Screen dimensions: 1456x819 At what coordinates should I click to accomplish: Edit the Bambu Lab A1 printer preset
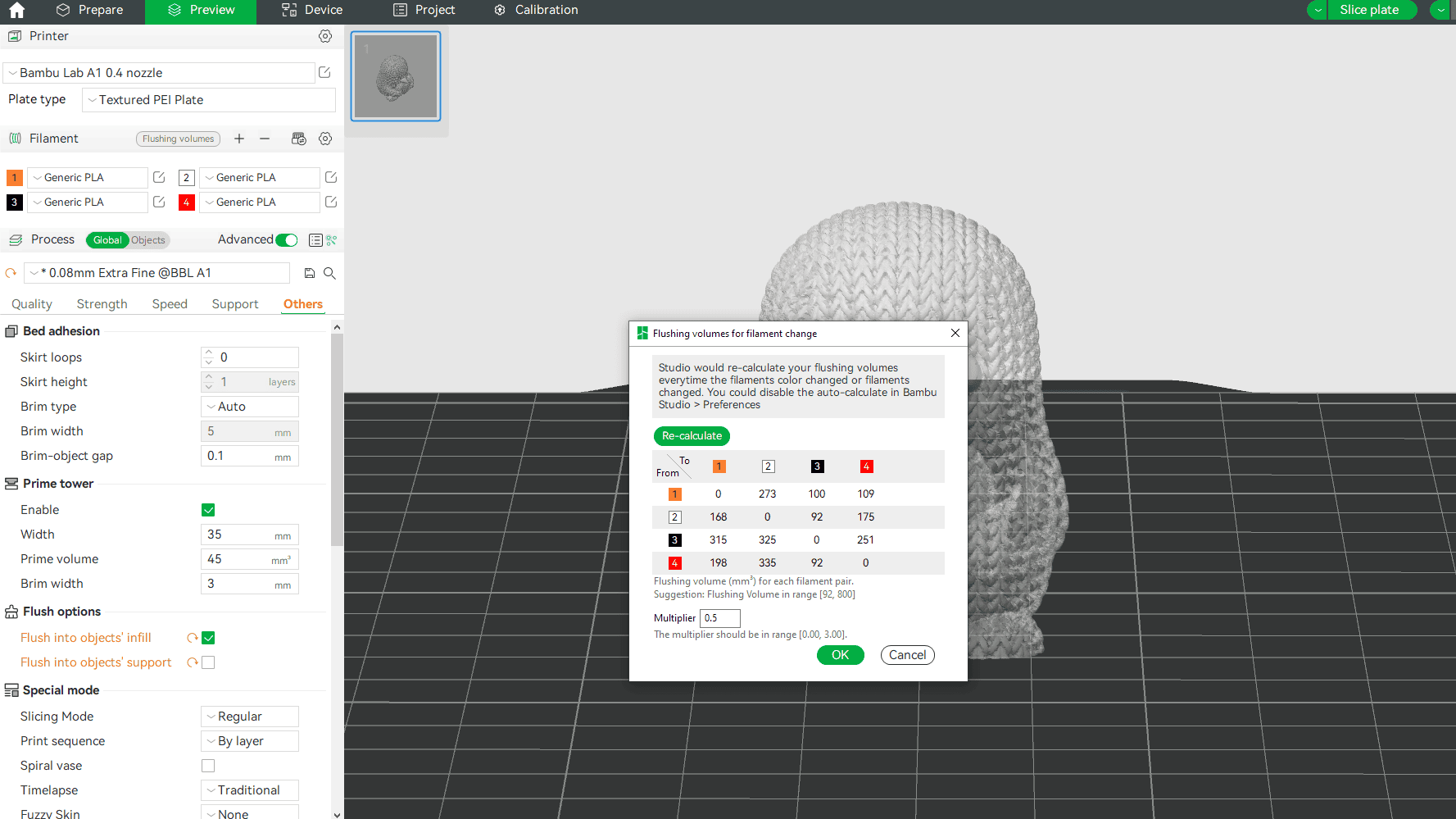tap(324, 72)
